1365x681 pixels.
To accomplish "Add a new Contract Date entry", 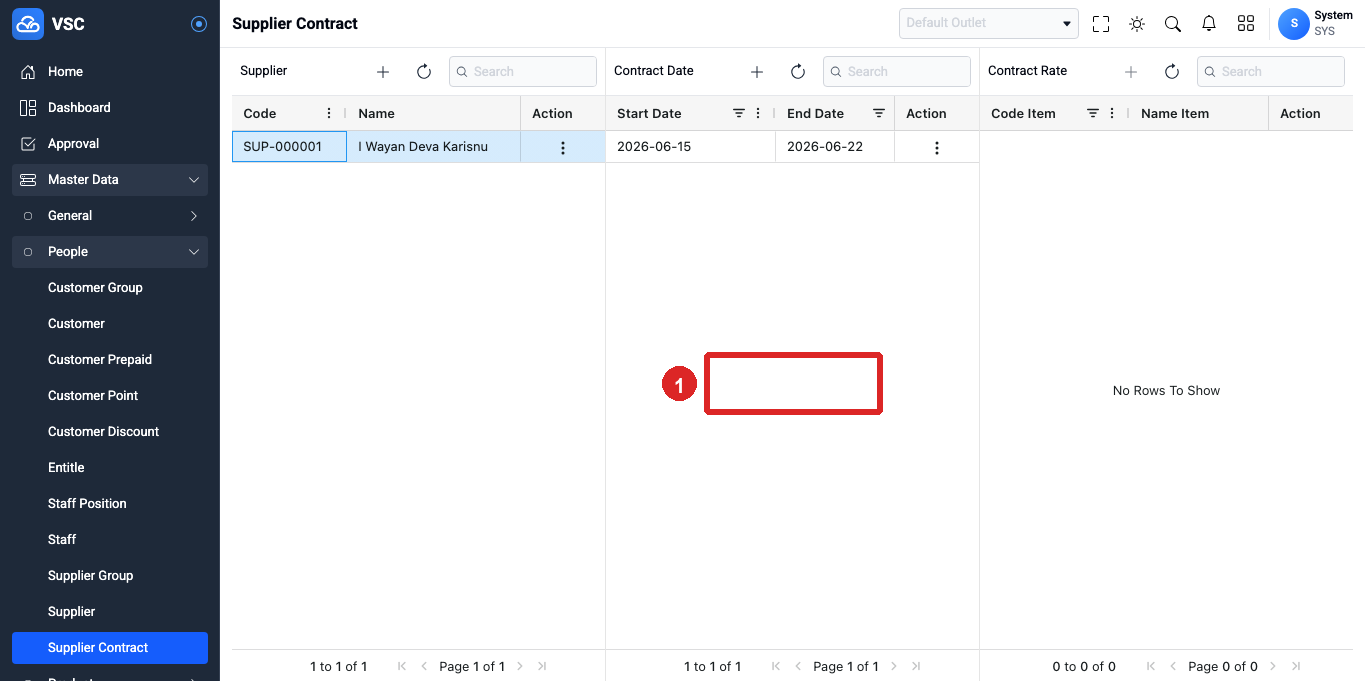I will click(757, 72).
